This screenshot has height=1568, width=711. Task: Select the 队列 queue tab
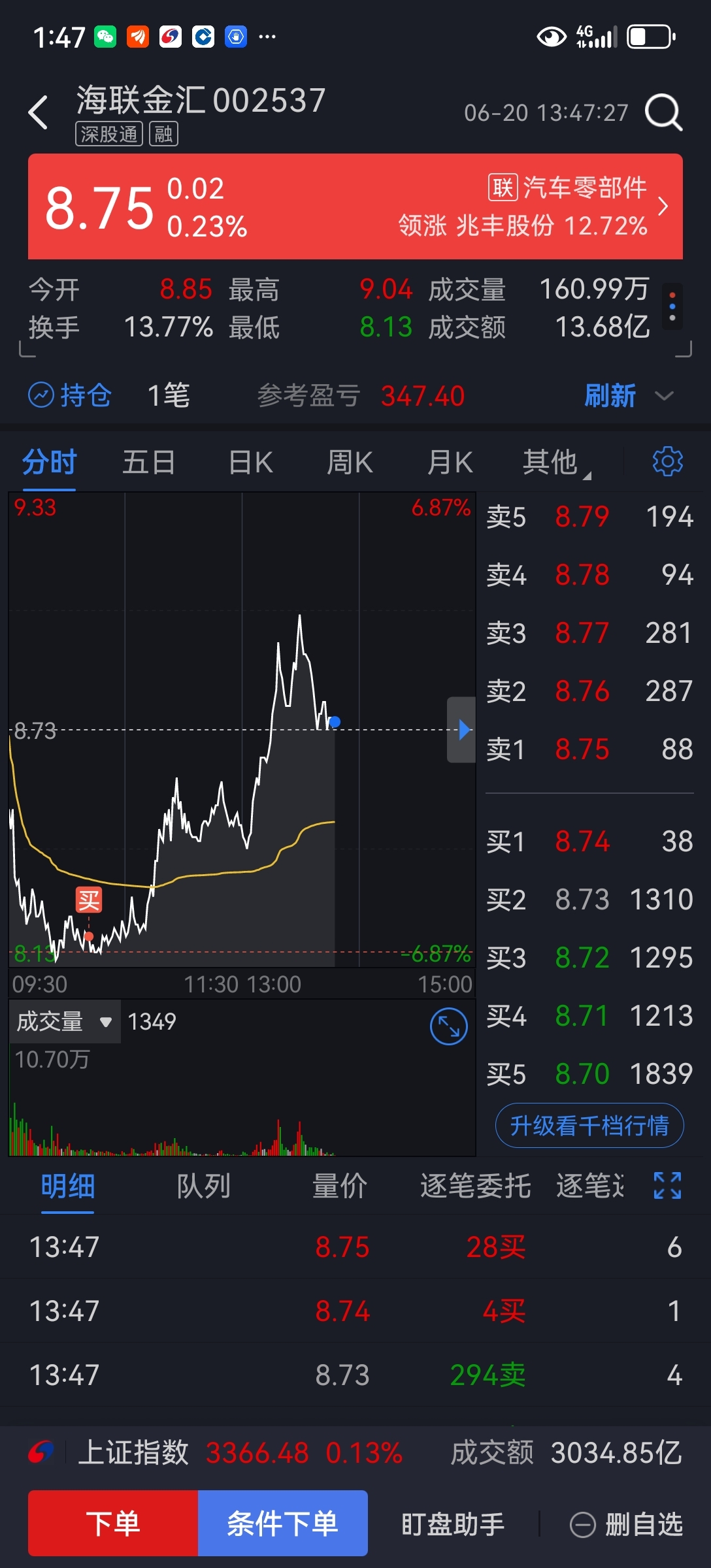[204, 1186]
